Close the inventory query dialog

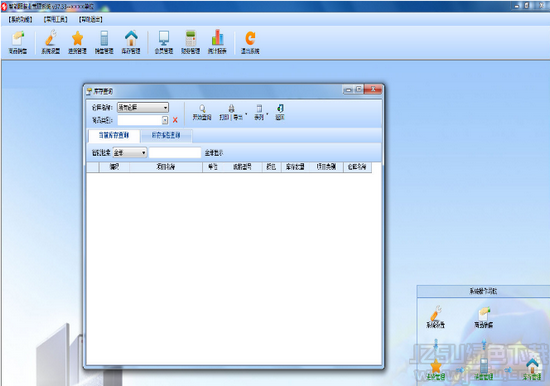pos(373,89)
